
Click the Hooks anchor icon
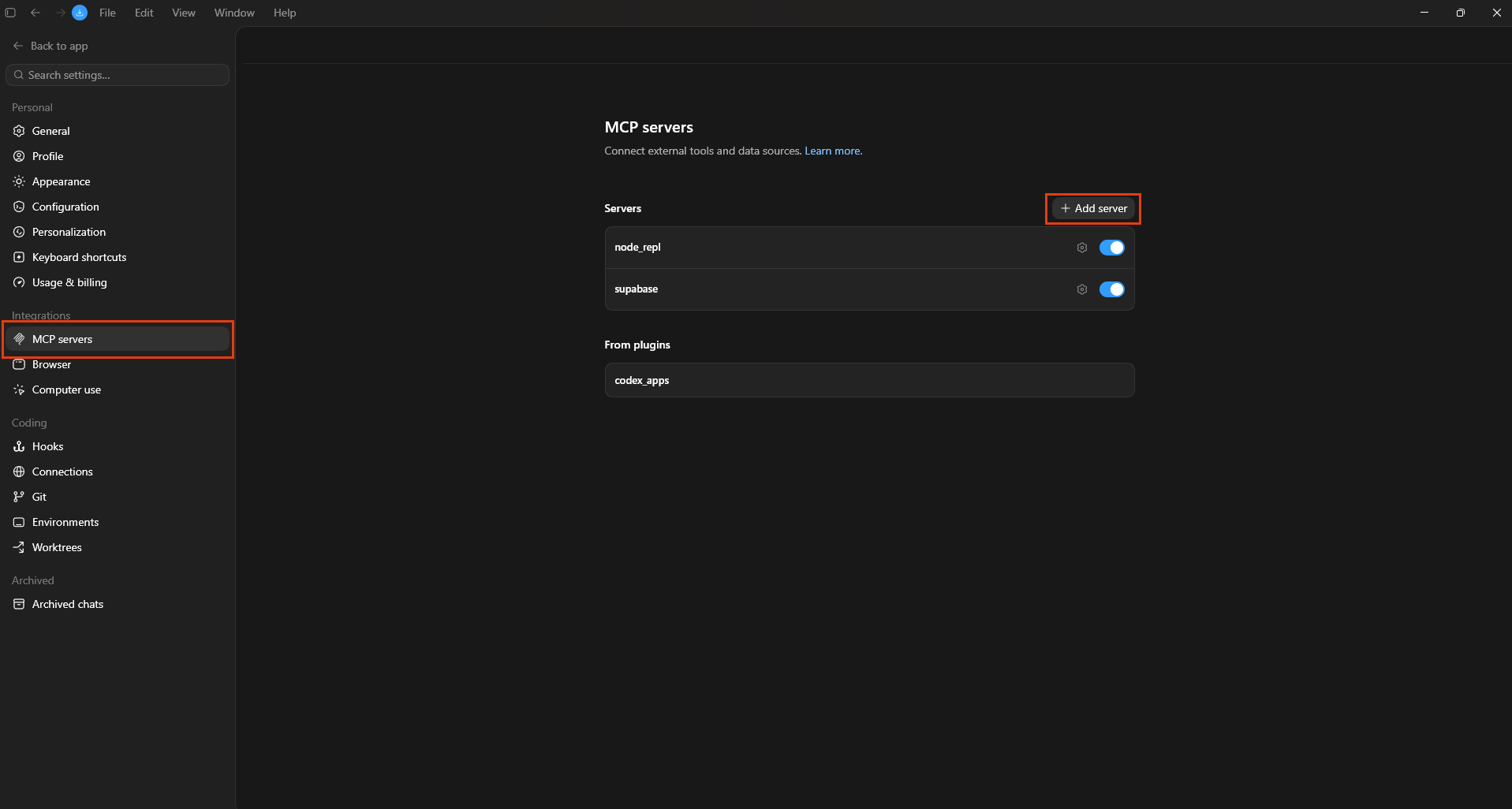19,446
